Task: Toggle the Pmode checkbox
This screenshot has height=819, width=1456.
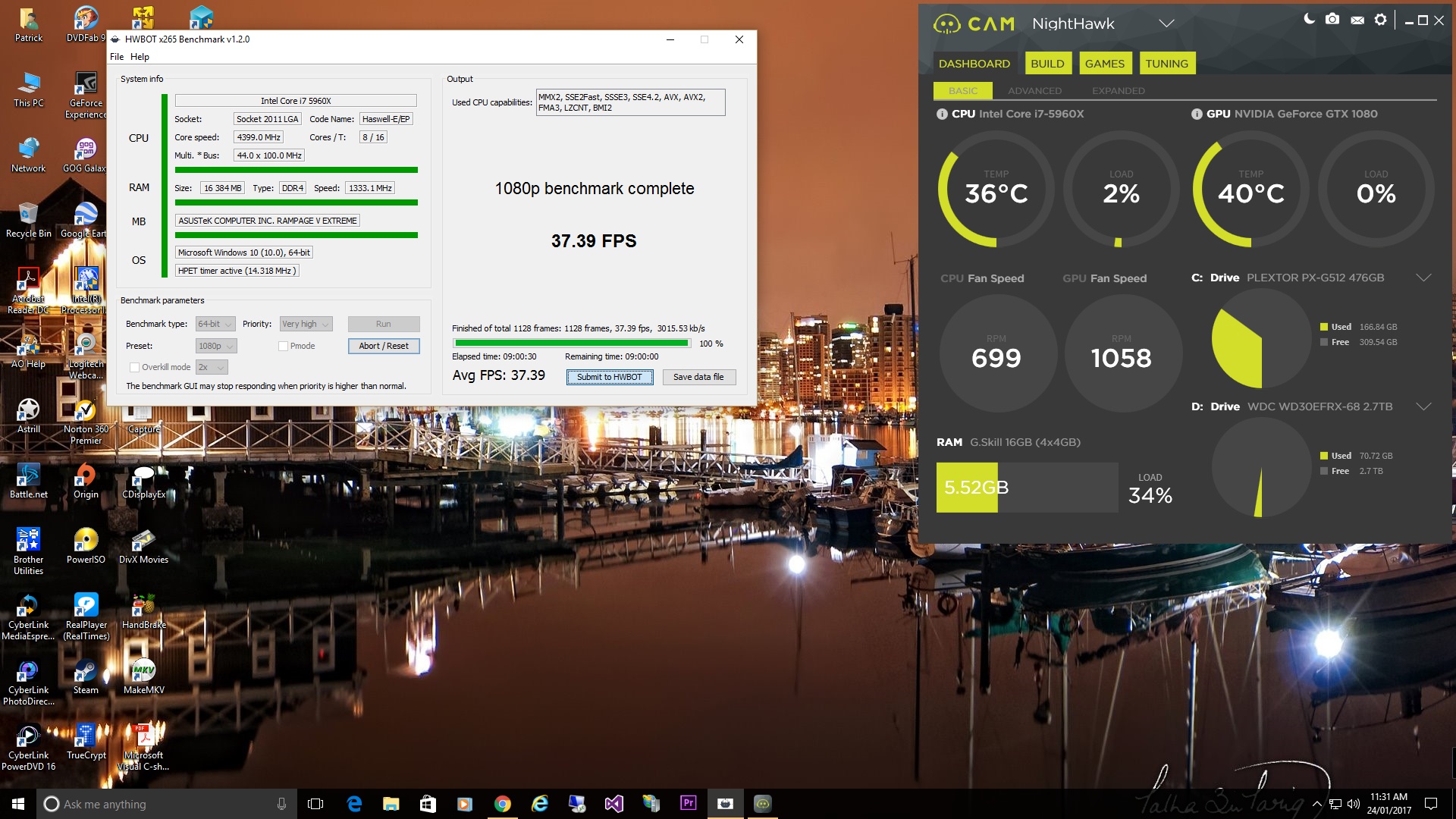Action: [x=283, y=347]
